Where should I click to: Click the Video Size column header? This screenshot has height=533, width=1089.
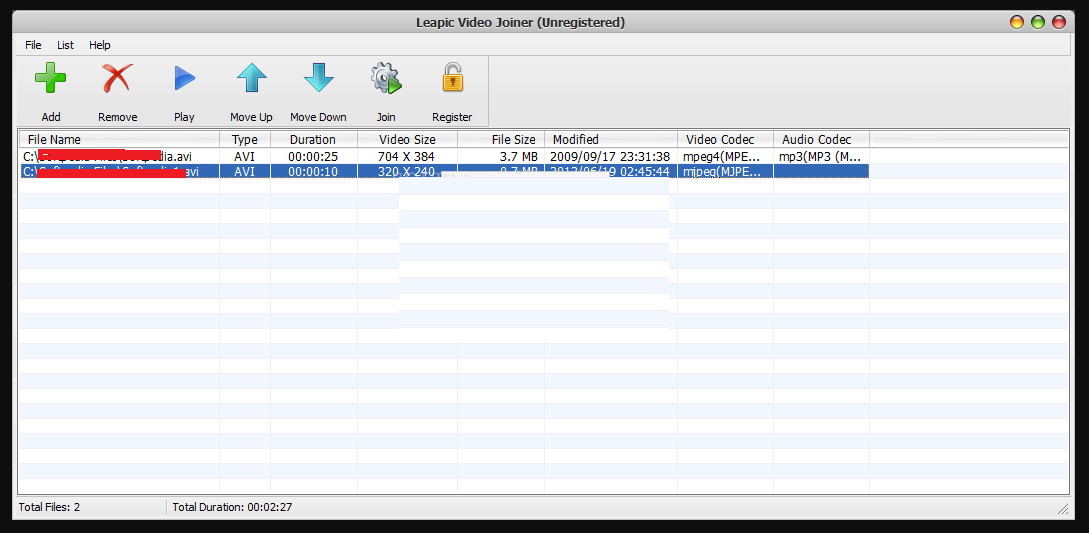click(x=407, y=140)
